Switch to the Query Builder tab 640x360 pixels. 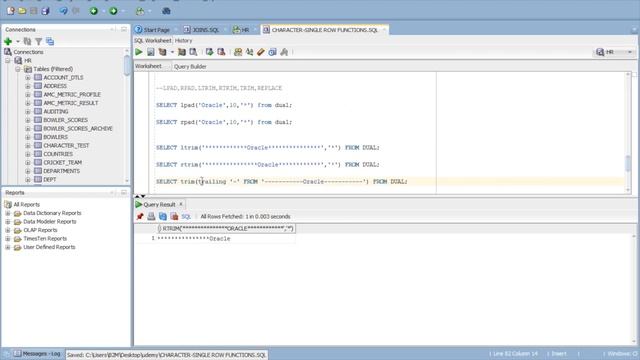pos(190,66)
